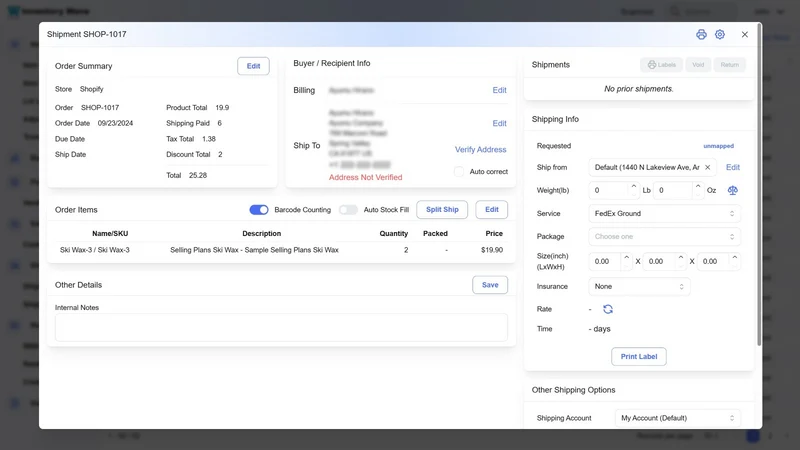
Task: Click the Labels button in Shipments
Action: (661, 65)
